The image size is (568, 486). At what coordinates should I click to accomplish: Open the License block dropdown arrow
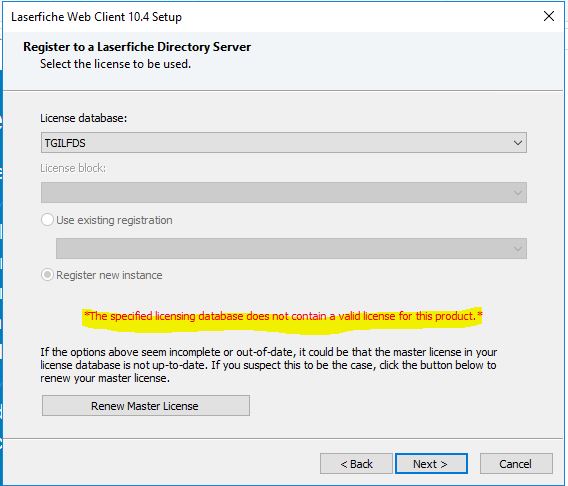pyautogui.click(x=518, y=193)
